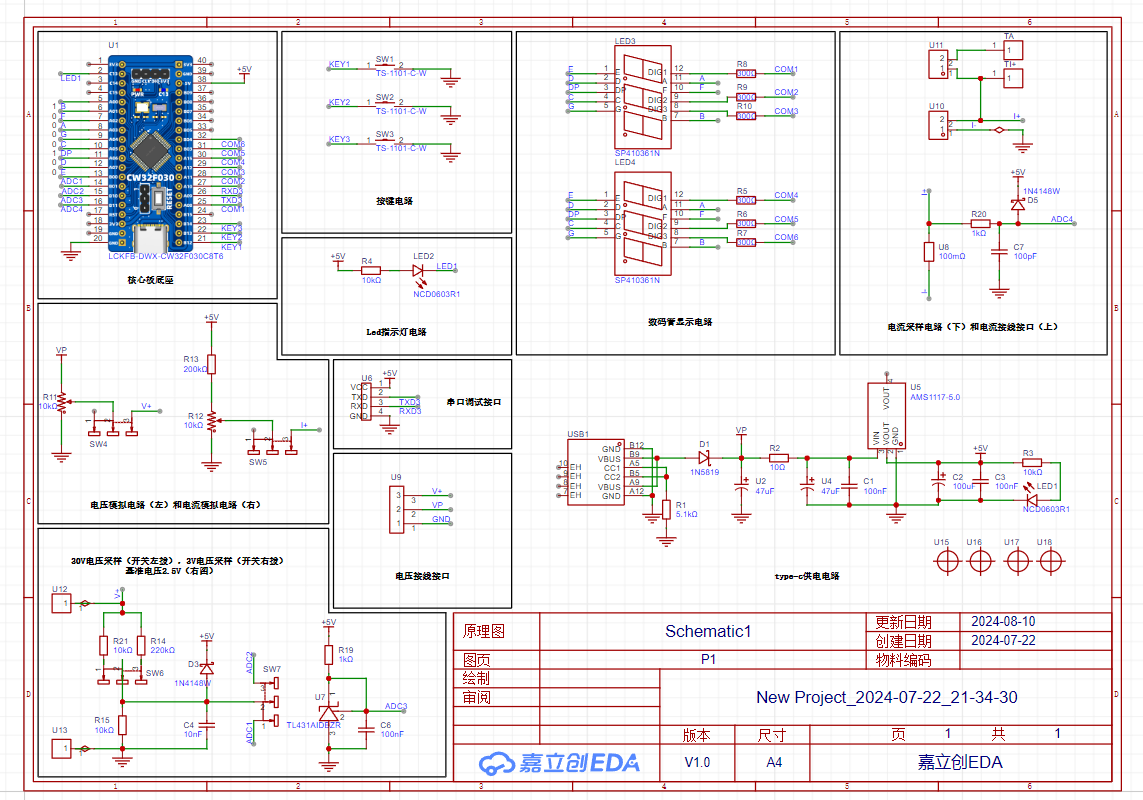1143x800 pixels.
Task: Select resistor R4 in LED indicator circuit
Action: [x=370, y=271]
